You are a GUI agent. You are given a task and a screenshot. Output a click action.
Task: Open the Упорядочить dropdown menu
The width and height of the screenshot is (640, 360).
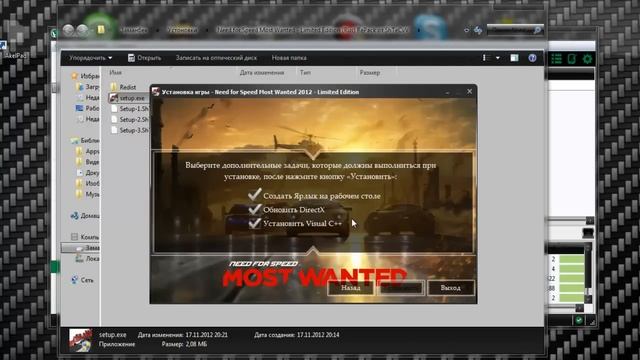click(91, 58)
